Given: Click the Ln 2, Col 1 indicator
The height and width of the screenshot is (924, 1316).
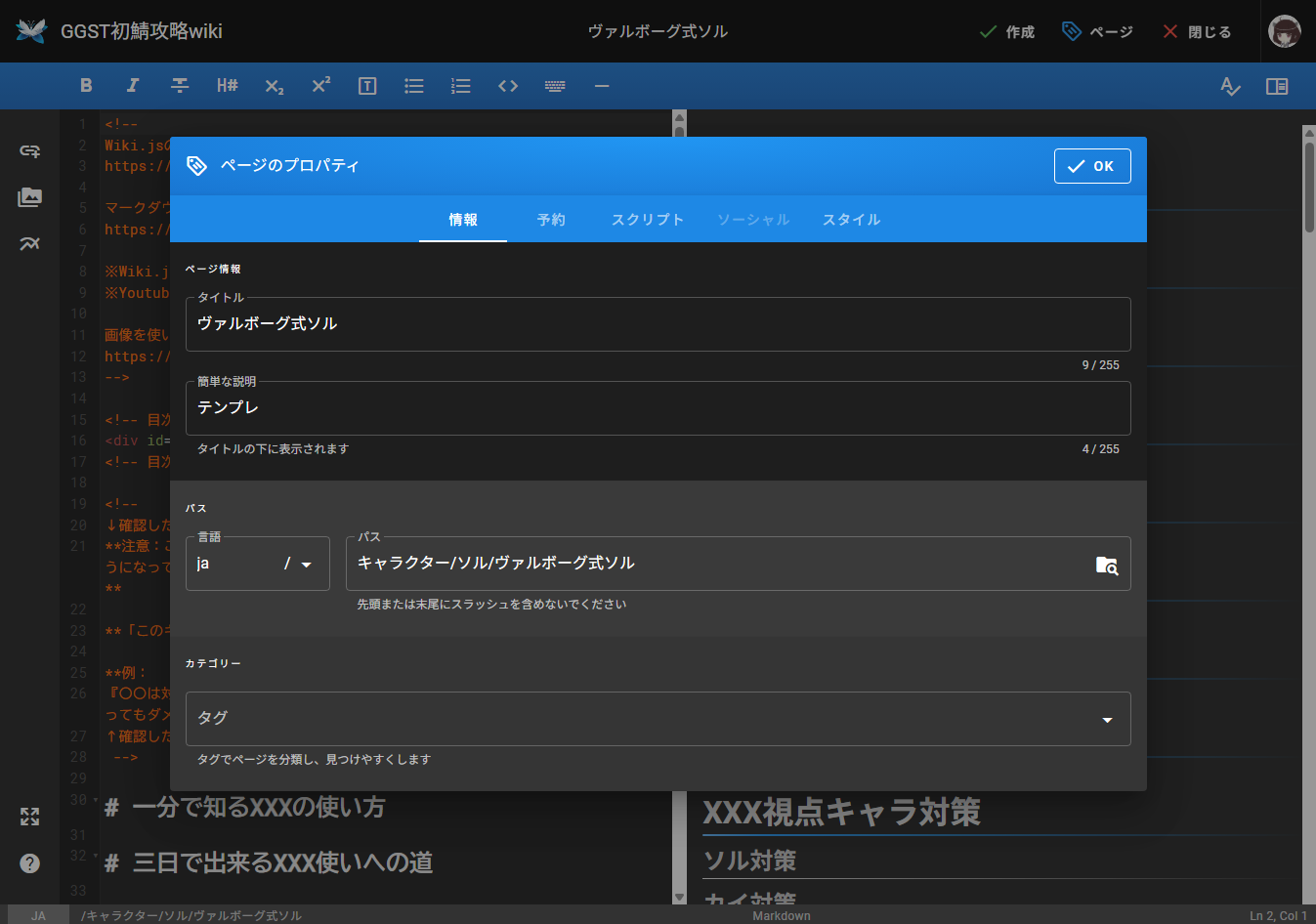Looking at the screenshot, I should (1278, 915).
